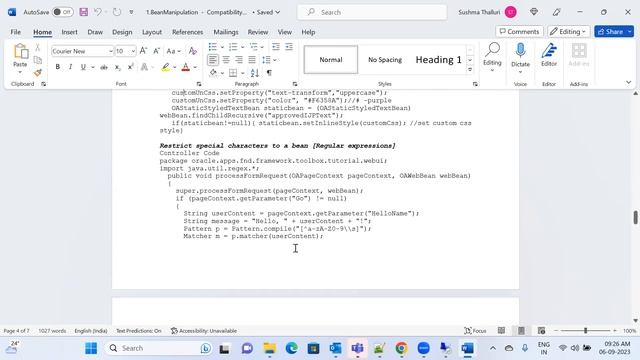Image resolution: width=640 pixels, height=360 pixels.
Task: Open the font name dropdown Courier New
Action: tap(111, 51)
